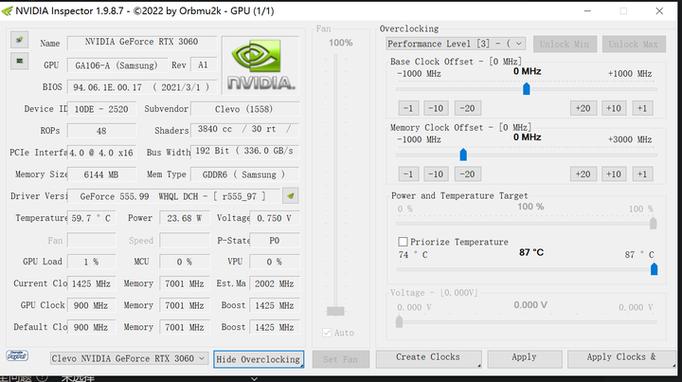Click the Memory Clock Offset slider handle

coord(463,154)
